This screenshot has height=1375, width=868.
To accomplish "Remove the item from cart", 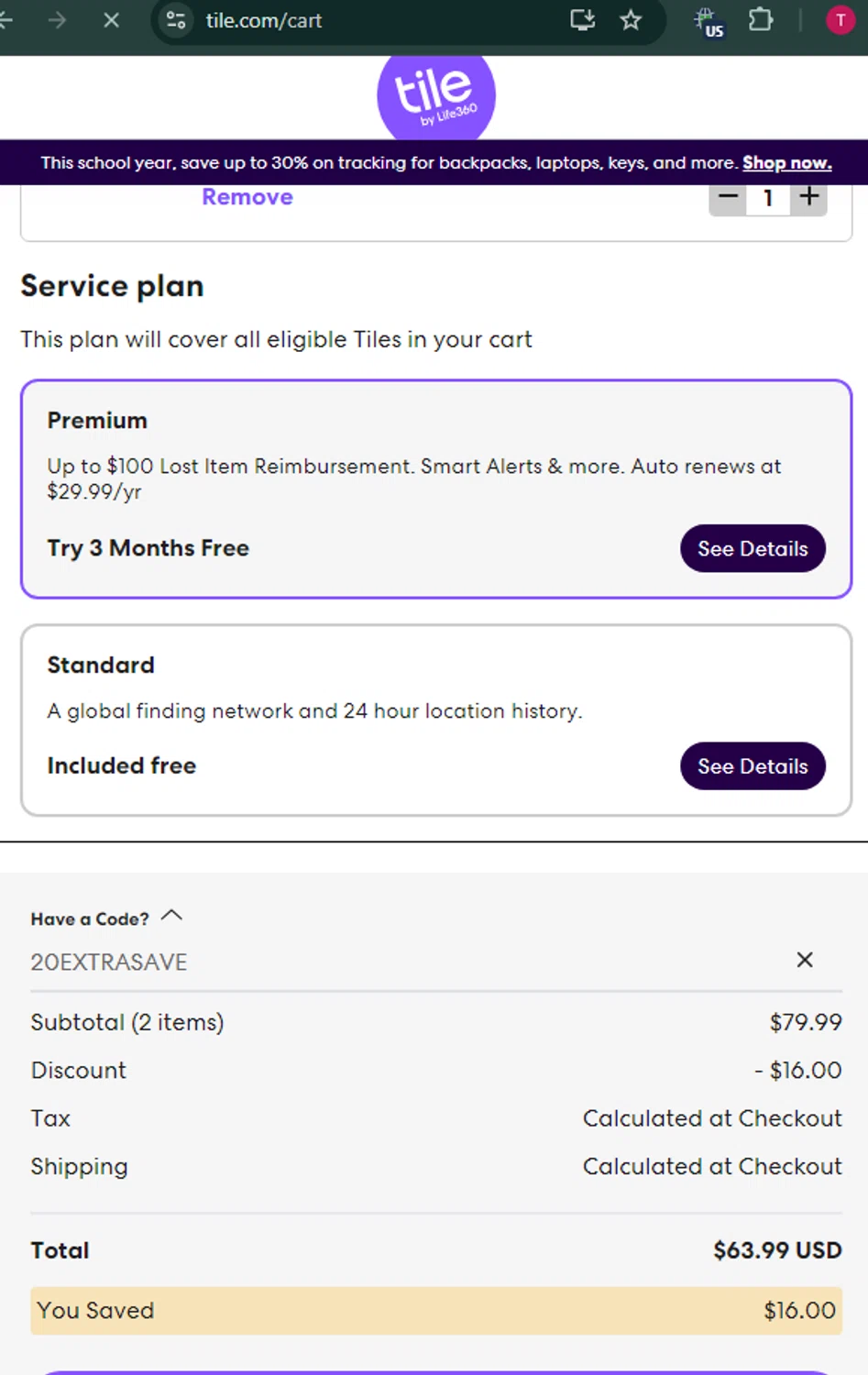I will click(x=247, y=197).
